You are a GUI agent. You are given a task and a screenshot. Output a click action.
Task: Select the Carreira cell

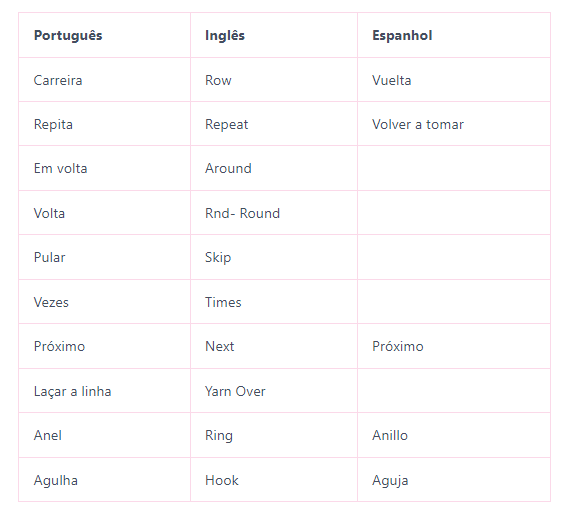click(x=104, y=80)
